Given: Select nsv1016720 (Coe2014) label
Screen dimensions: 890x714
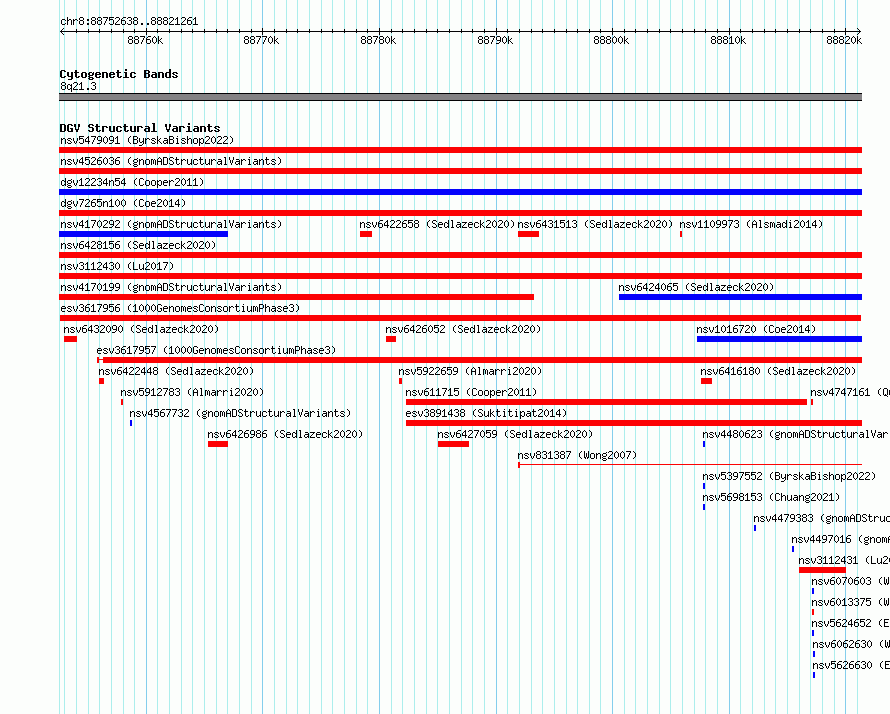Looking at the screenshot, I should coord(756,329).
